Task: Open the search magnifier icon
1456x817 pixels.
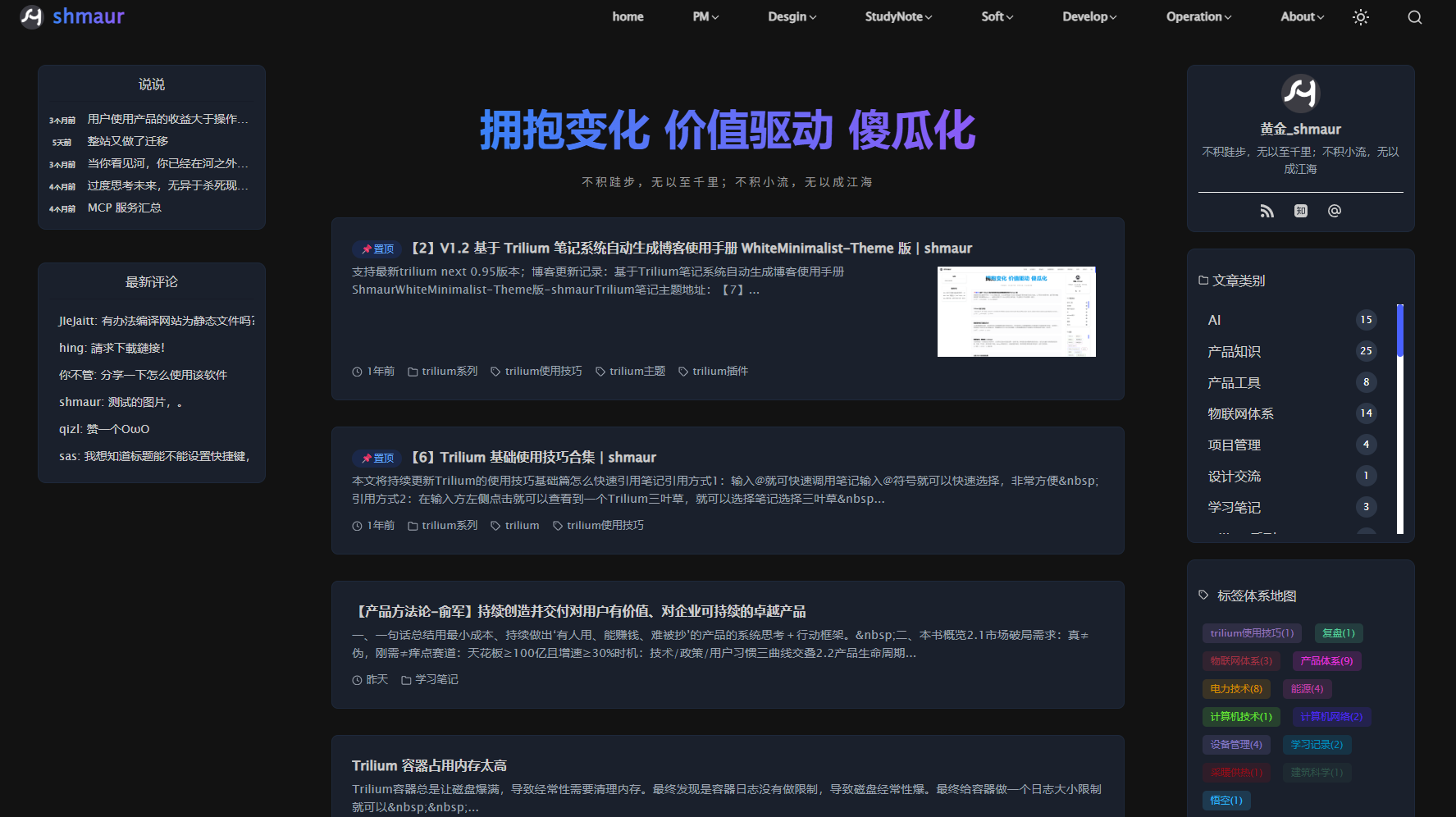Action: point(1414,17)
